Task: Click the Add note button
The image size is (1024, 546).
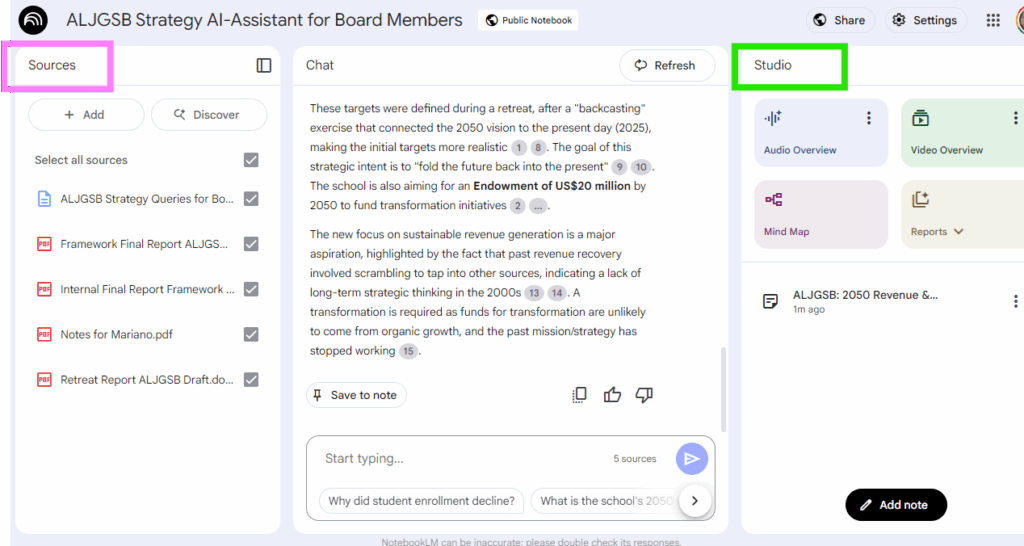Action: (x=895, y=505)
